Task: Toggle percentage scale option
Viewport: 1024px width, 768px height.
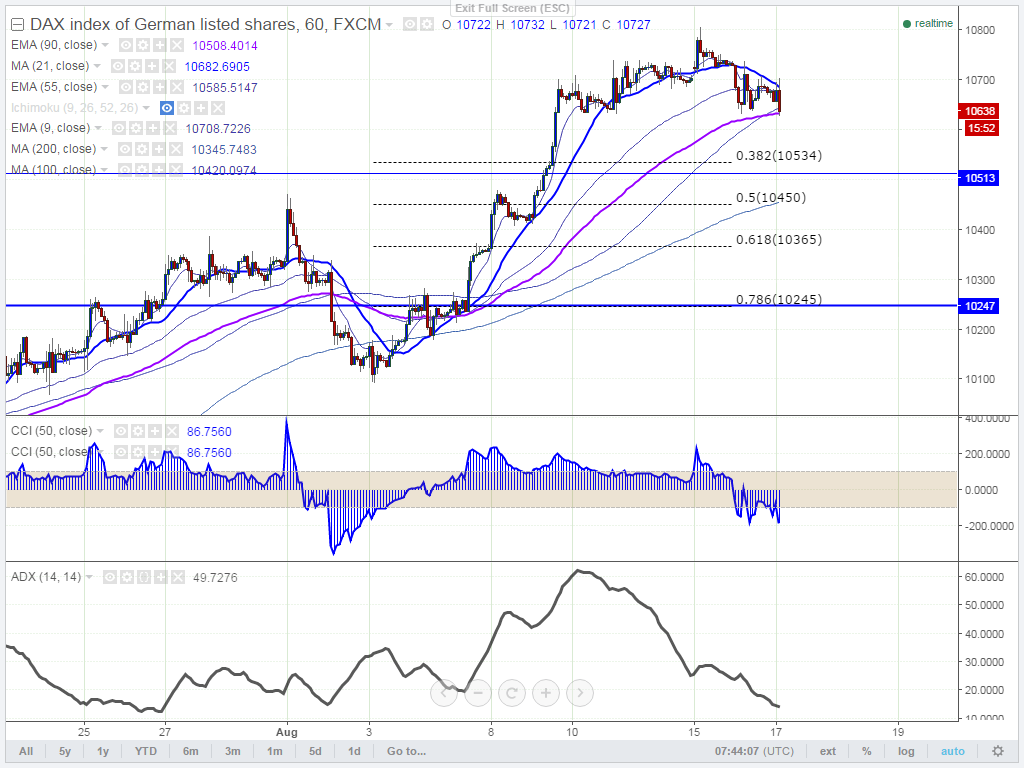Action: (867, 751)
